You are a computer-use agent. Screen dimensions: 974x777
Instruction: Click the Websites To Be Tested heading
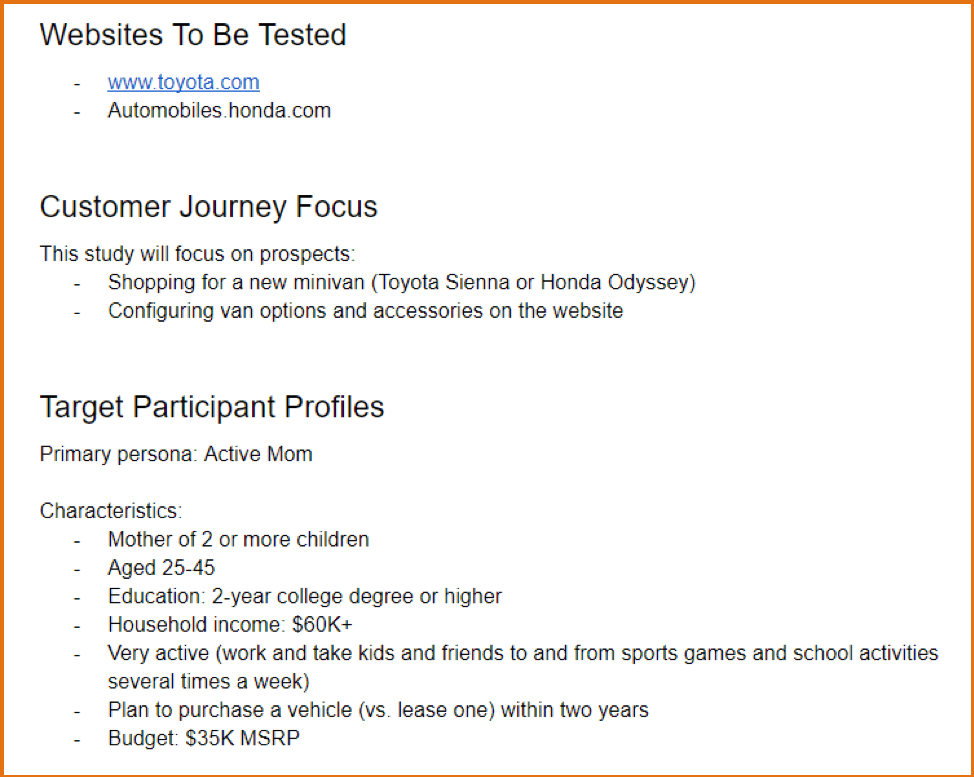(193, 34)
